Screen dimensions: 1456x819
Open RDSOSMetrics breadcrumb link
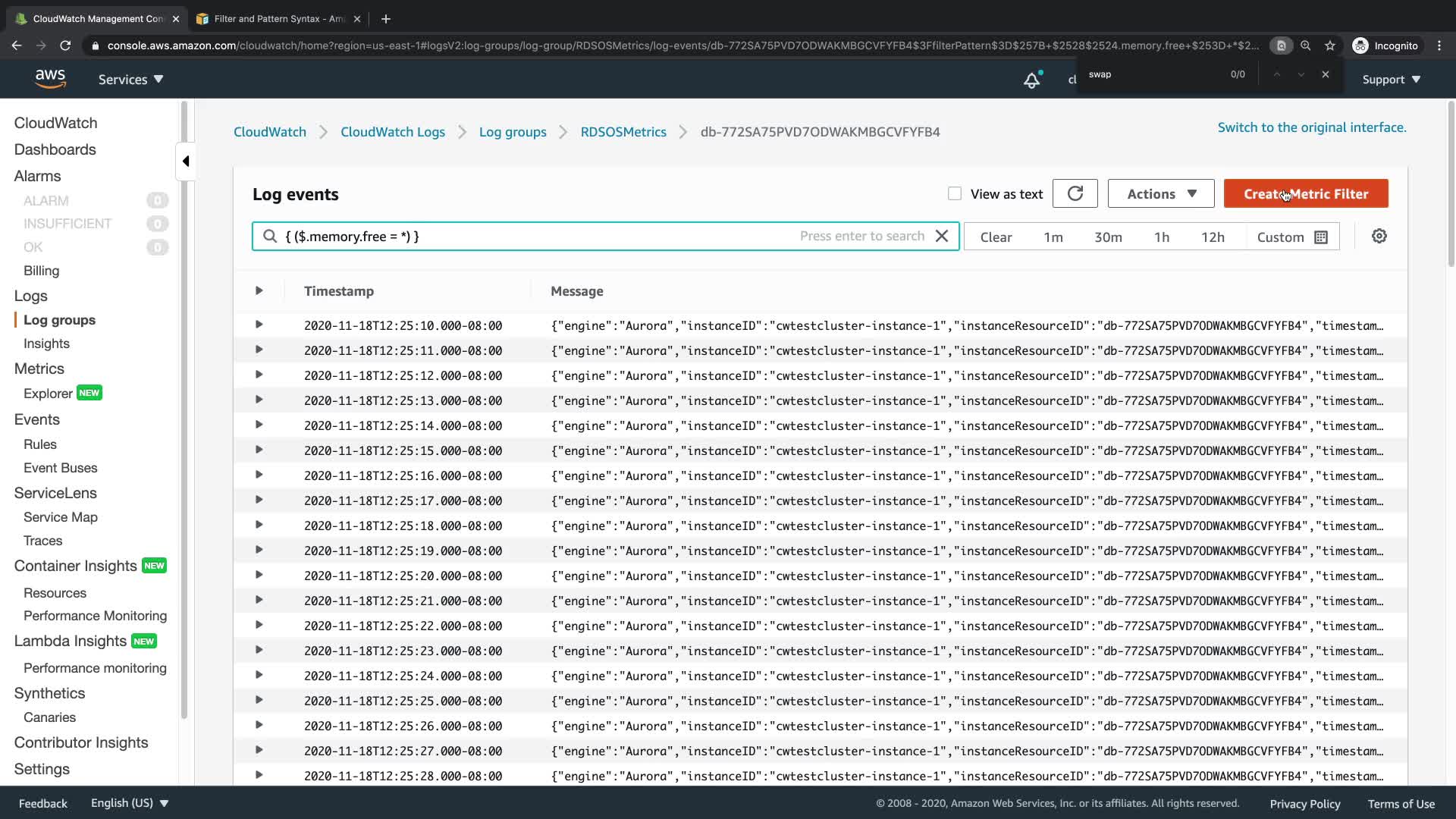tap(623, 132)
